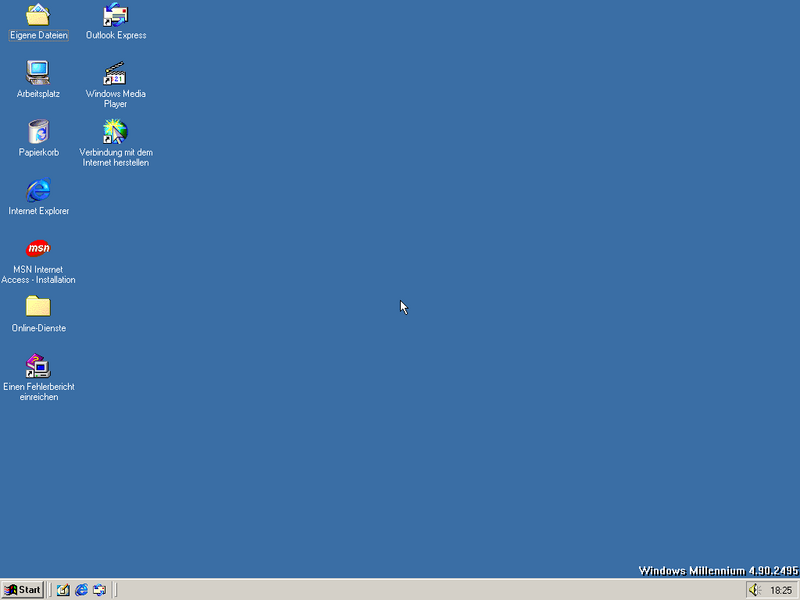Select the Windows Media Player shortcut
Image resolution: width=800 pixels, height=600 pixels.
[115, 73]
